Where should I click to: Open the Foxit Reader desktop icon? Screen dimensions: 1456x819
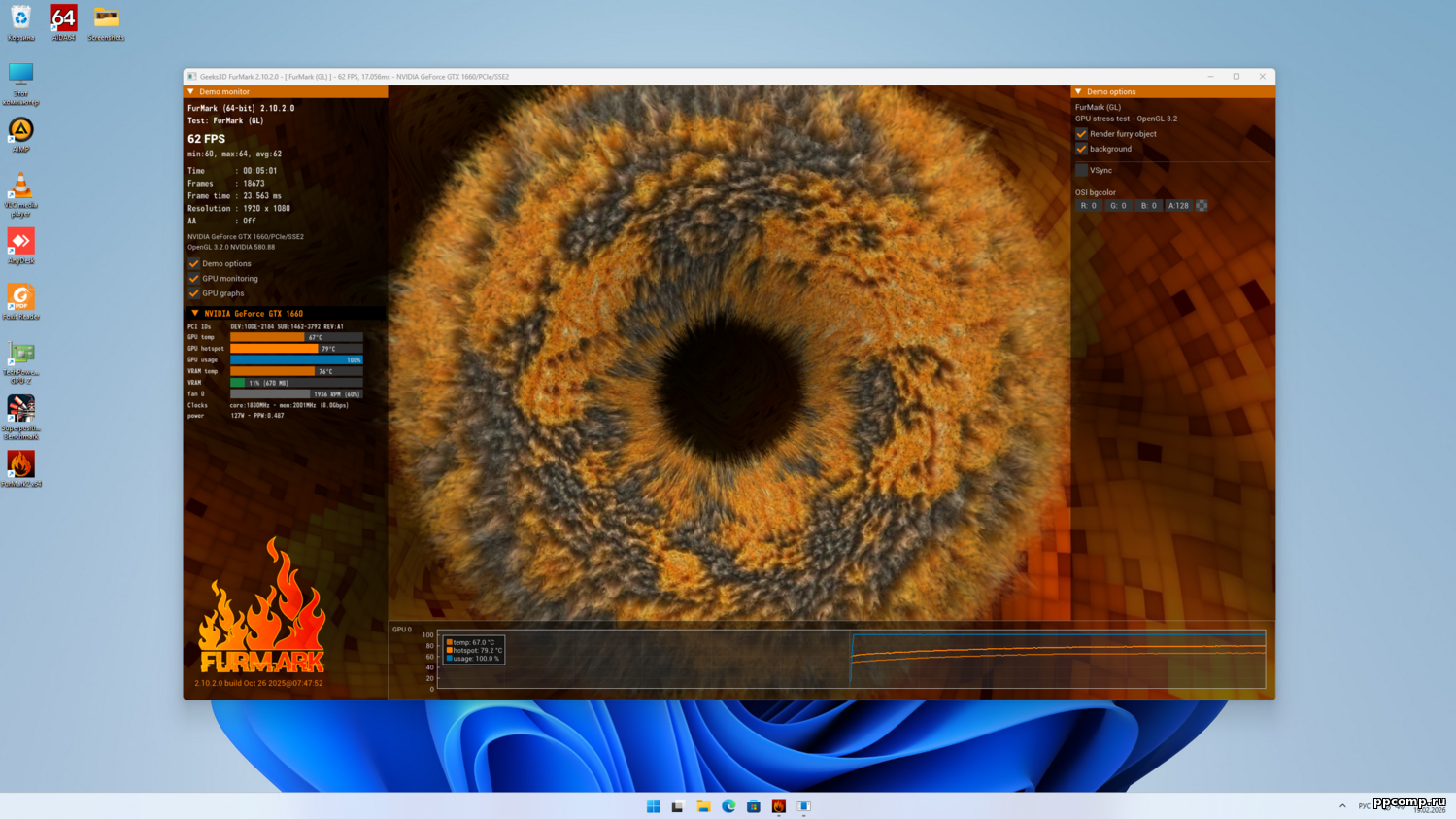(x=20, y=298)
